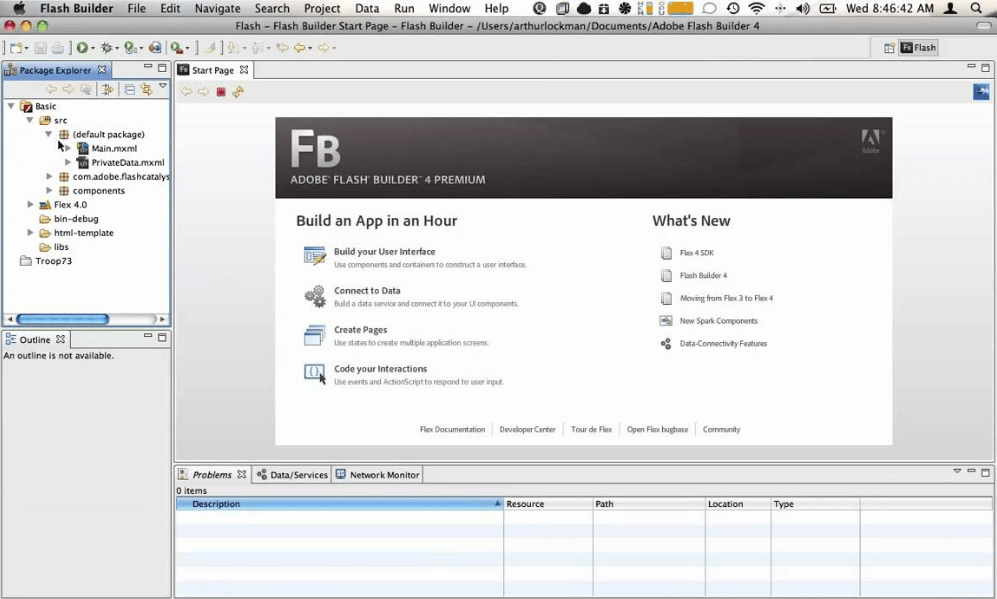Viewport: 997px width, 599px height.
Task: Switch to the Network Monitor tab
Action: click(x=378, y=474)
